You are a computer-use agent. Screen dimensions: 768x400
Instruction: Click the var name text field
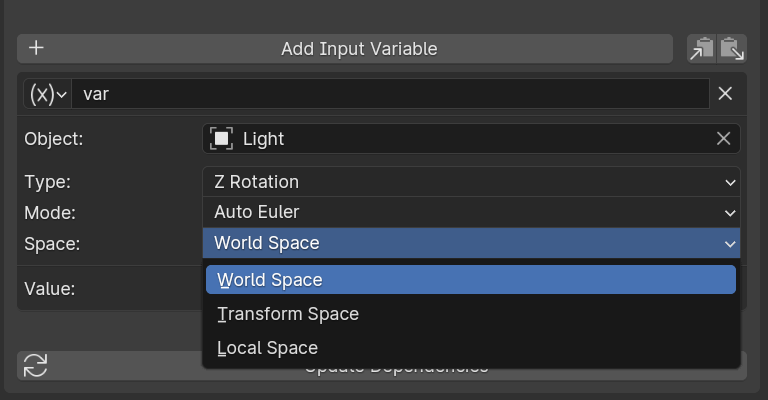pos(390,94)
